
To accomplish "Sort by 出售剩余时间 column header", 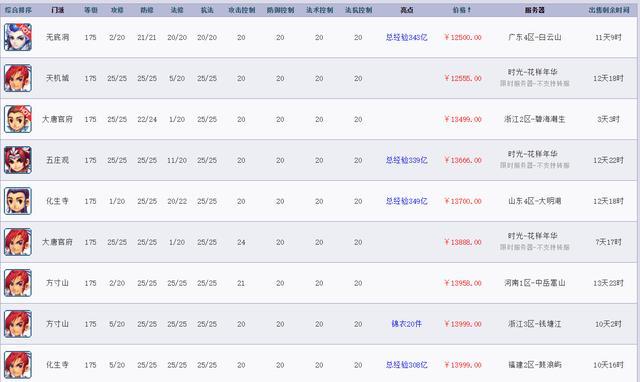I will point(609,10).
